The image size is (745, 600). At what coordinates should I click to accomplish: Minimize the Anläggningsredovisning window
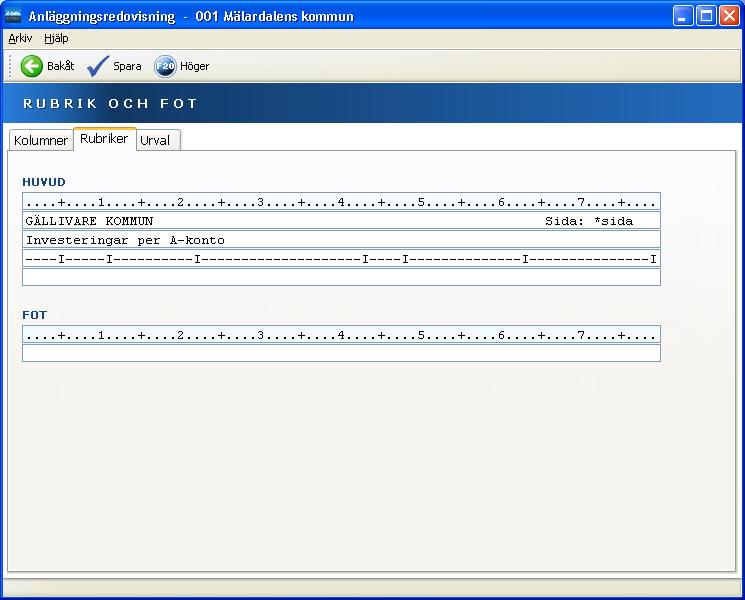683,16
